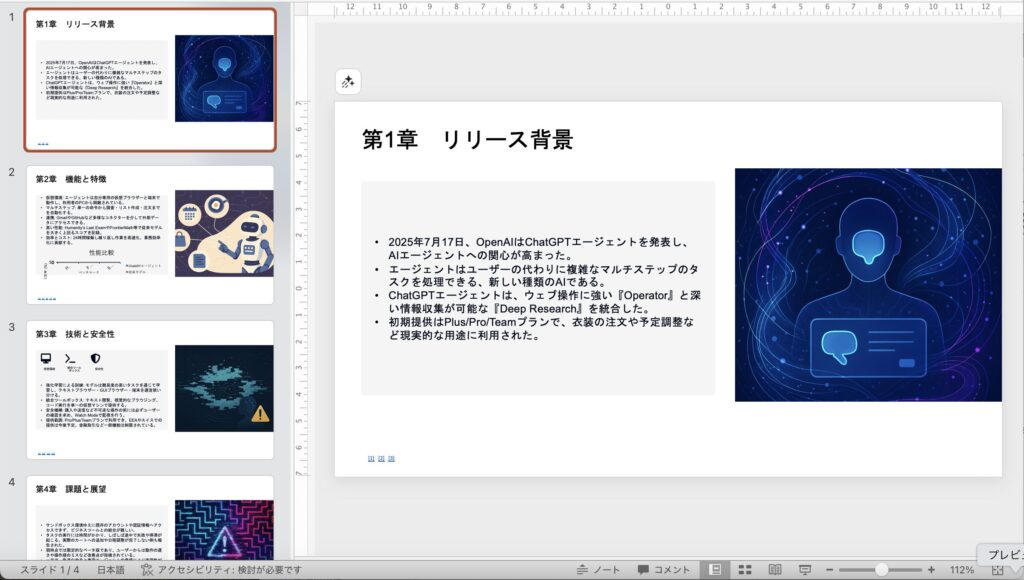The width and height of the screenshot is (1024, 580).
Task: Select the AI figure illustration on the main slide
Action: (868, 285)
